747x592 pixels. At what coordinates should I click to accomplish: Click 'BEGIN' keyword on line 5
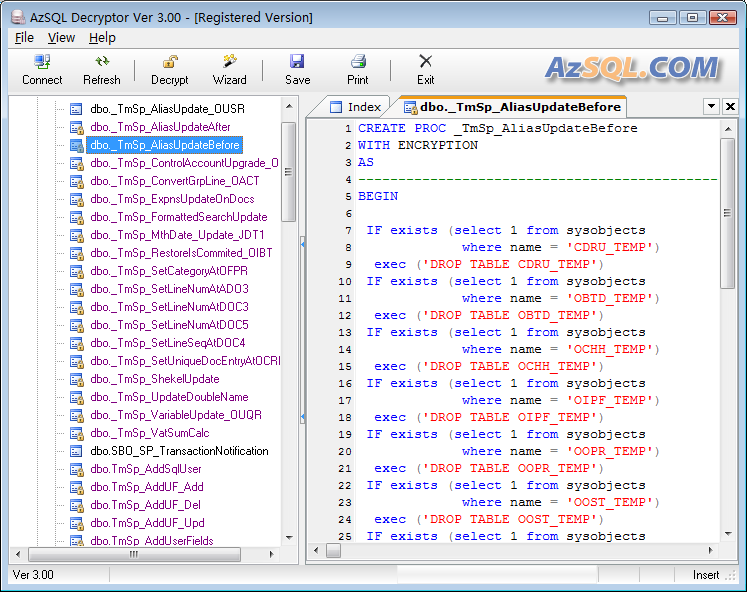[378, 196]
